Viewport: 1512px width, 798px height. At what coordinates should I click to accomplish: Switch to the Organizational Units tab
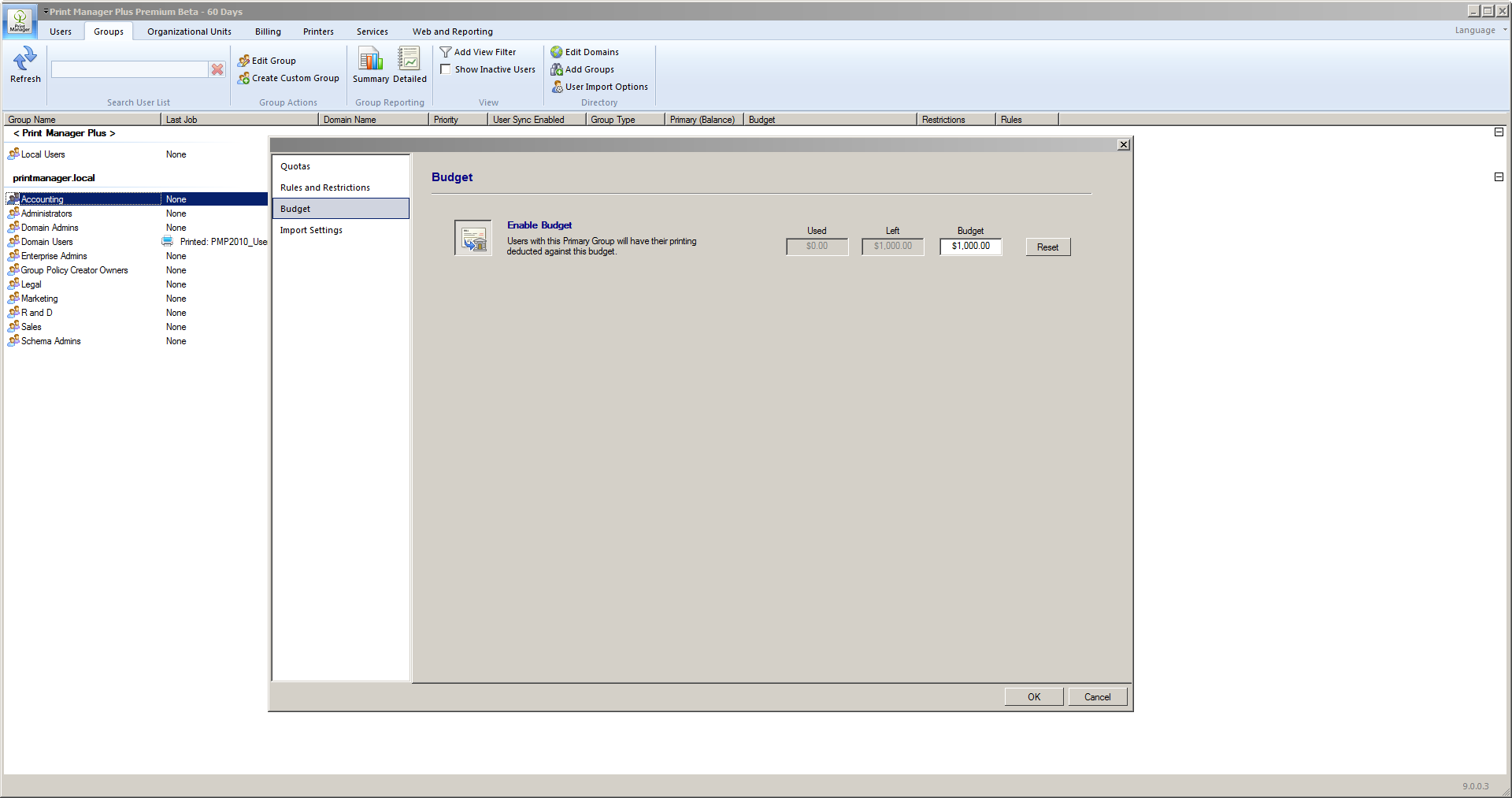(x=189, y=32)
